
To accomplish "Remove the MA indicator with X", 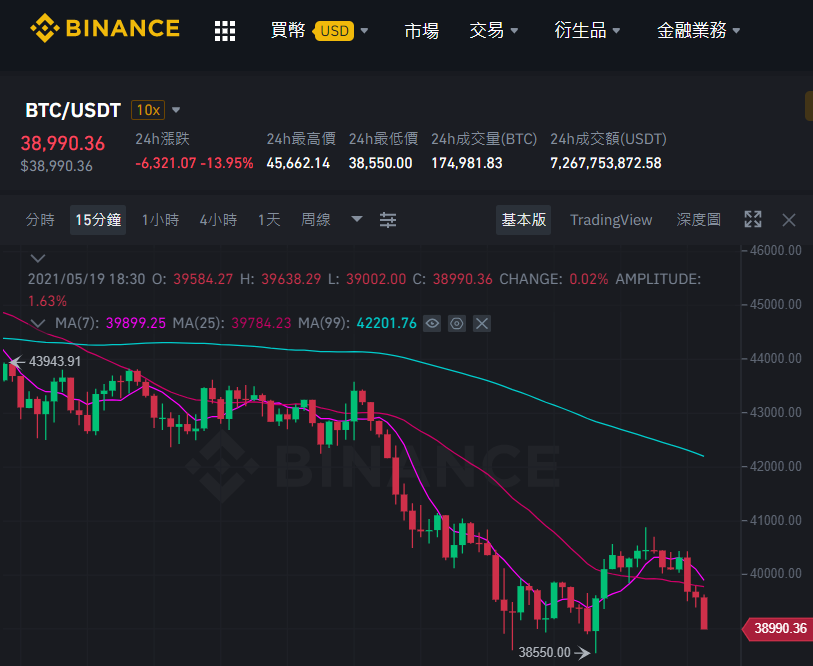I will (482, 324).
